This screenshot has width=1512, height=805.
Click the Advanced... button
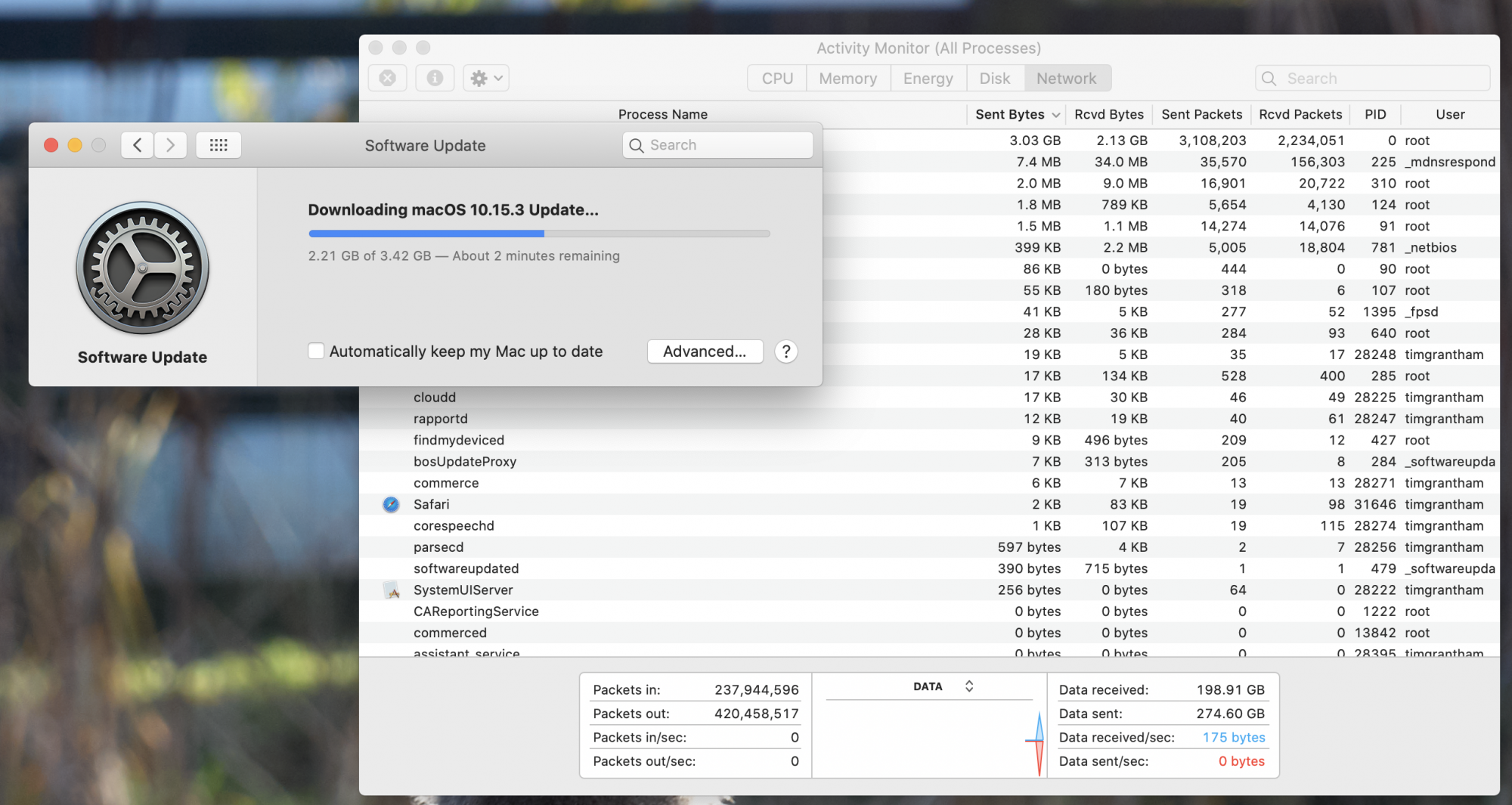[x=705, y=351]
